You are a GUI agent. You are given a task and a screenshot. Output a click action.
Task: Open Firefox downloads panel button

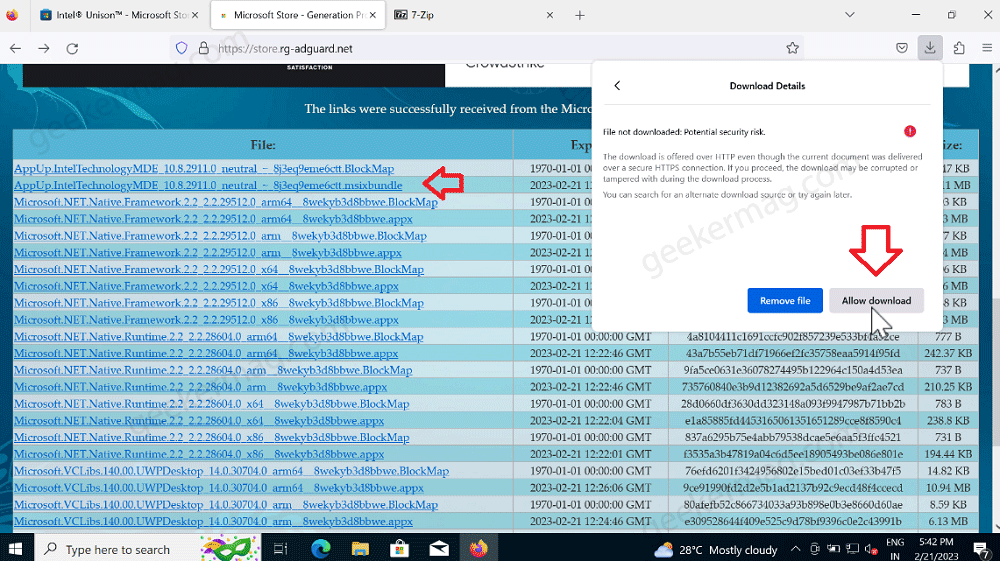930,48
